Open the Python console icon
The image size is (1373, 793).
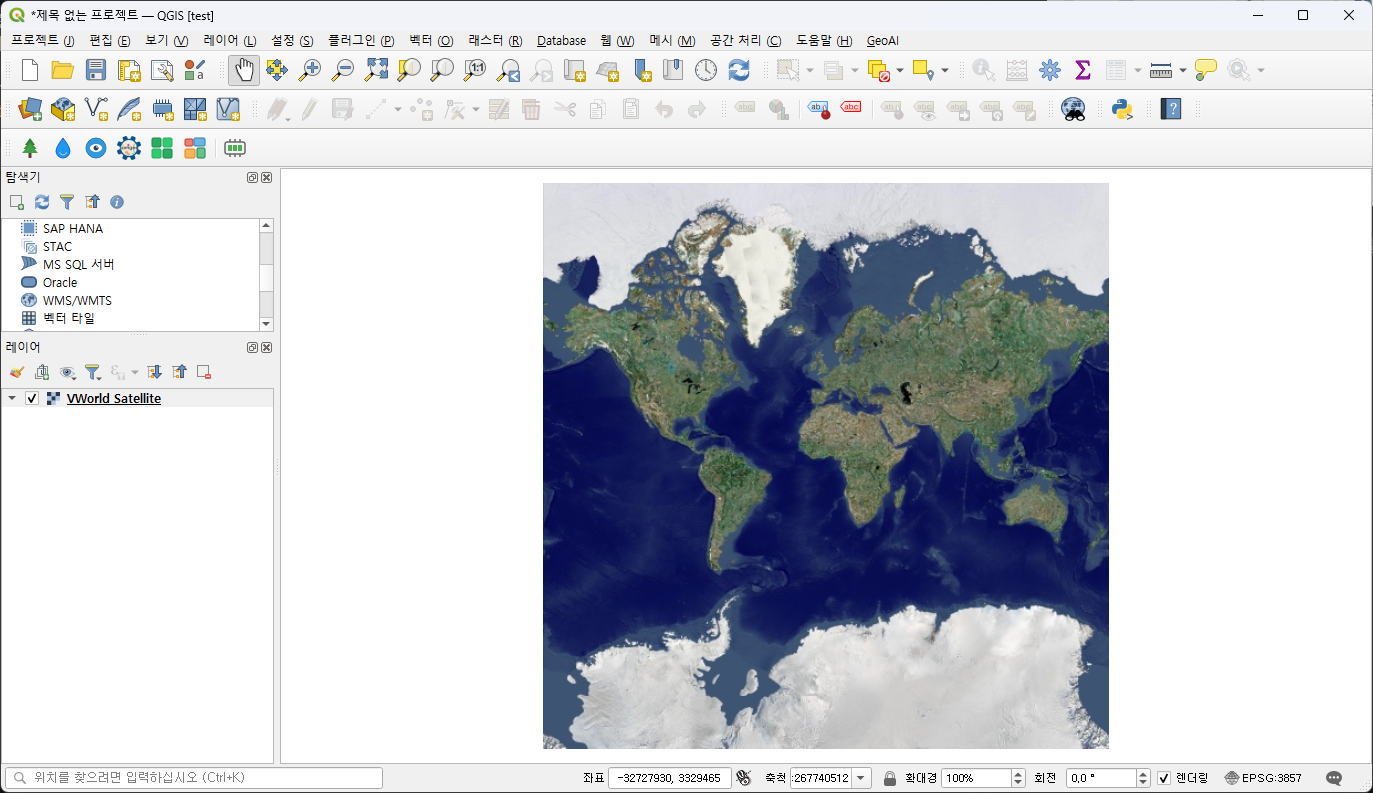[1121, 109]
